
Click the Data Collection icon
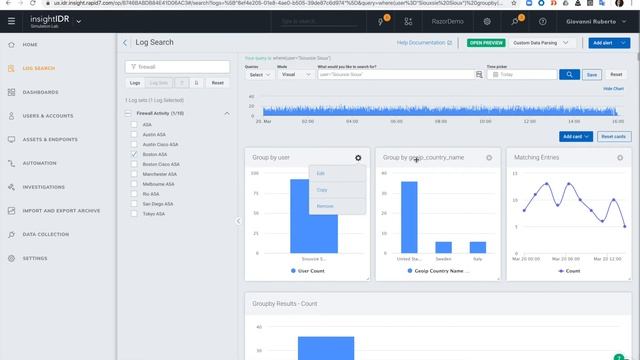11,234
